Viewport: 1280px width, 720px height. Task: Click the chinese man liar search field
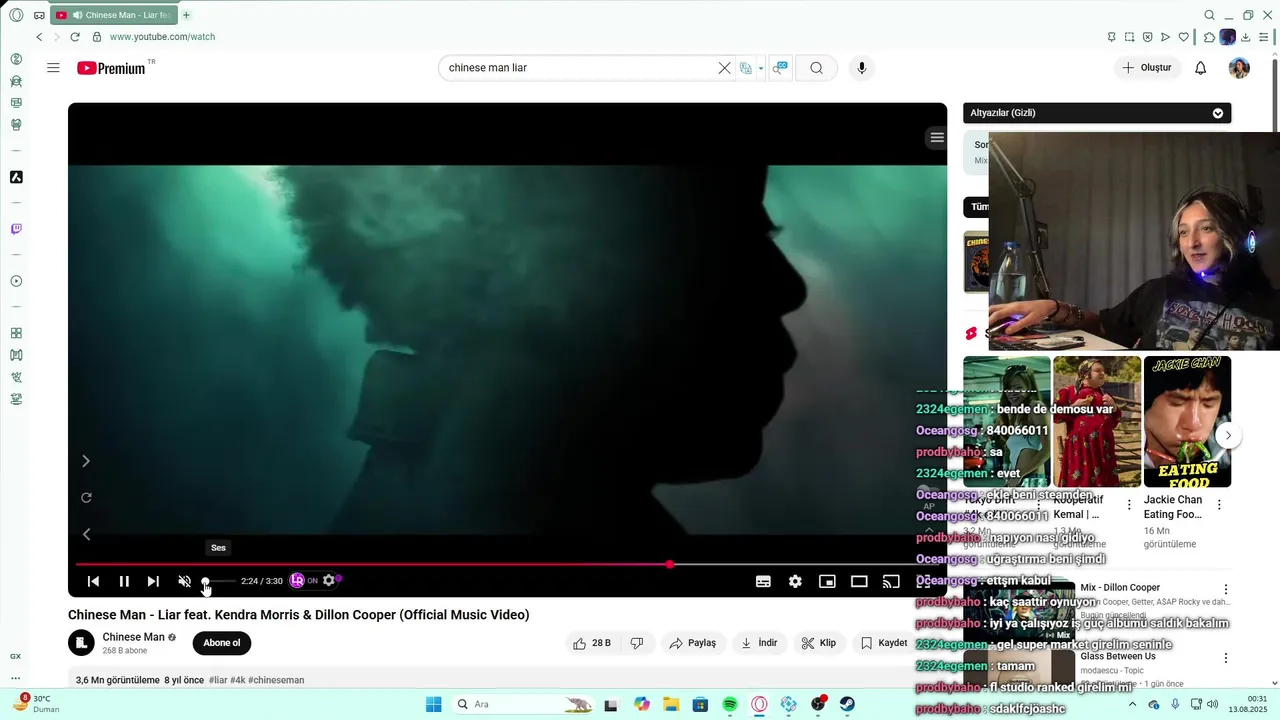[x=580, y=68]
